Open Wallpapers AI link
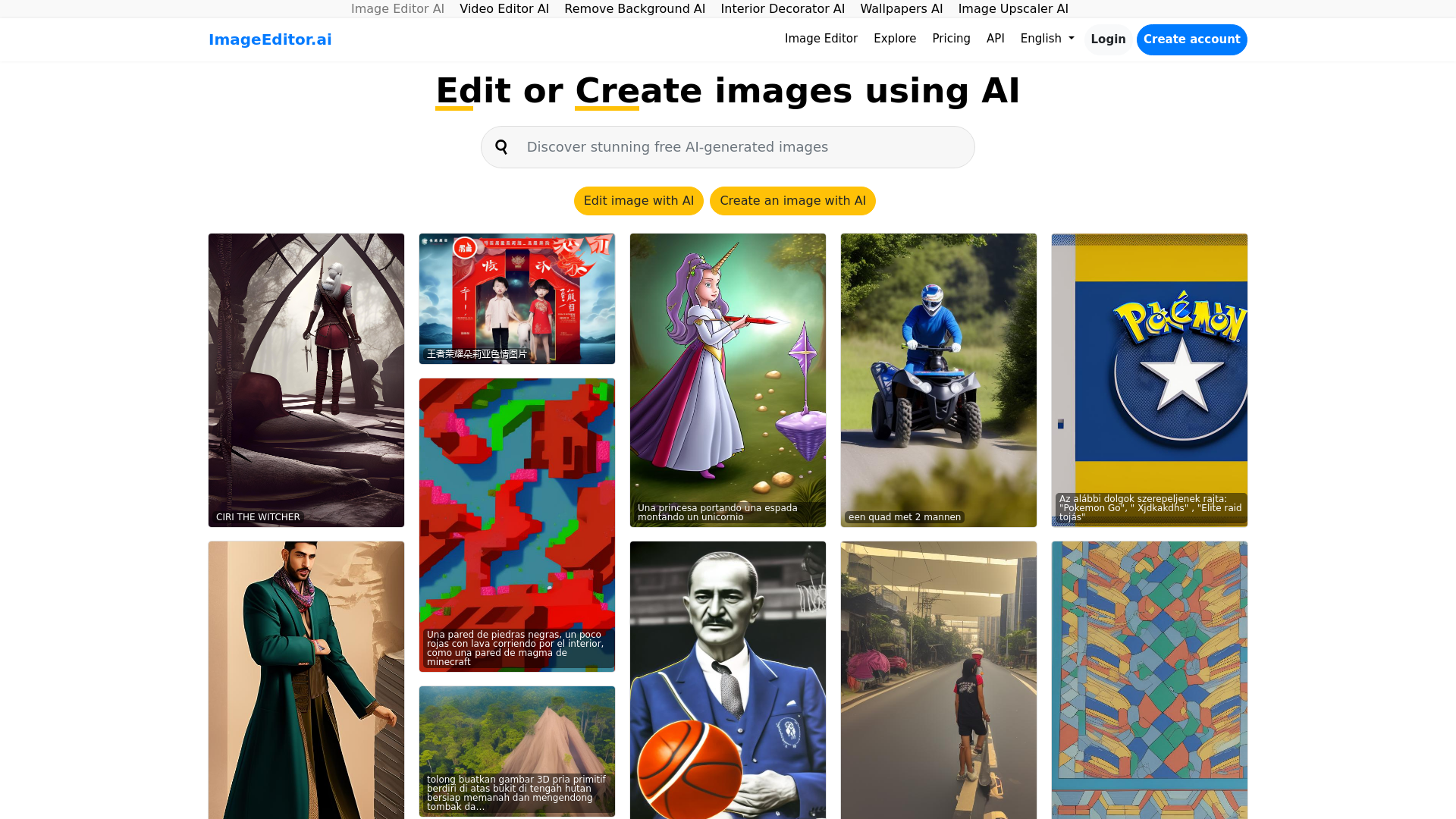 coord(902,8)
